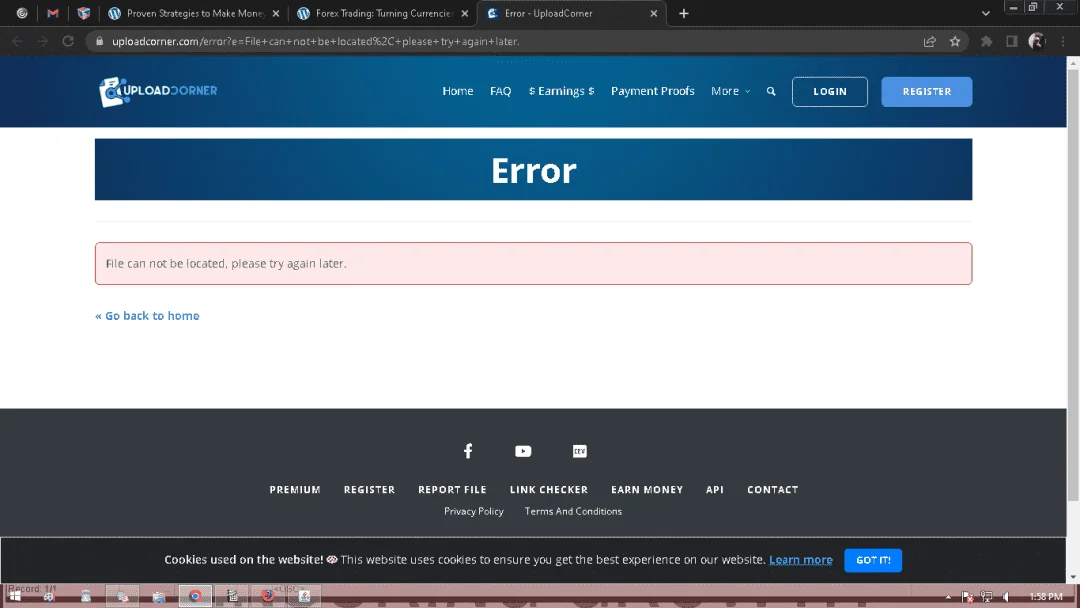
Task: Open the Chrome profile avatar
Action: (x=1037, y=41)
